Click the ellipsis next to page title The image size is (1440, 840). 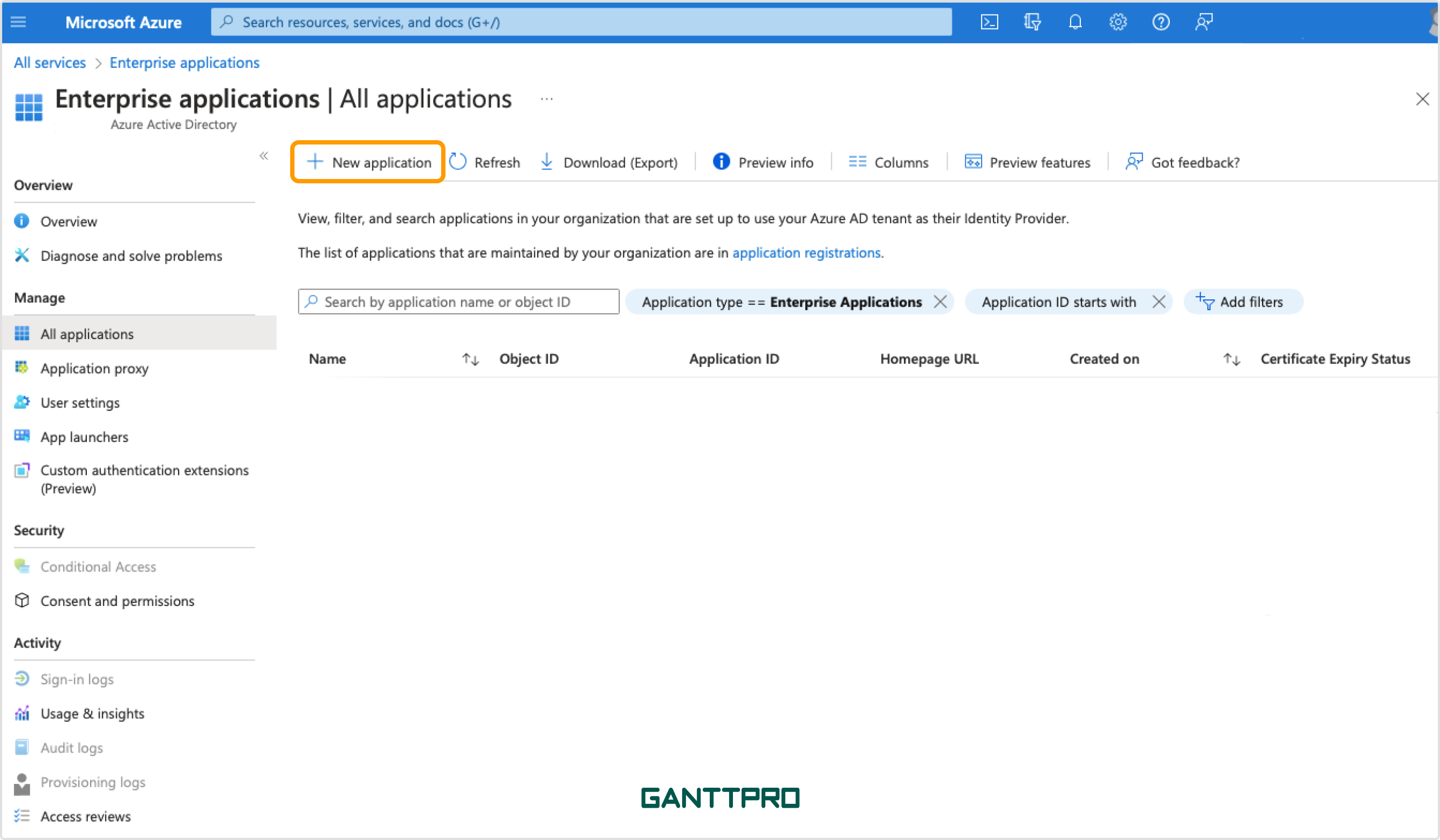(546, 99)
